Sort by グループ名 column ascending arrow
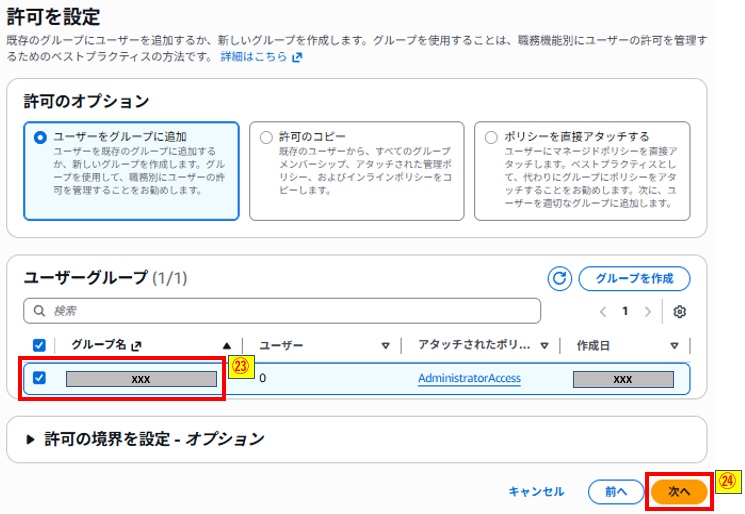745x514 pixels. tap(227, 345)
